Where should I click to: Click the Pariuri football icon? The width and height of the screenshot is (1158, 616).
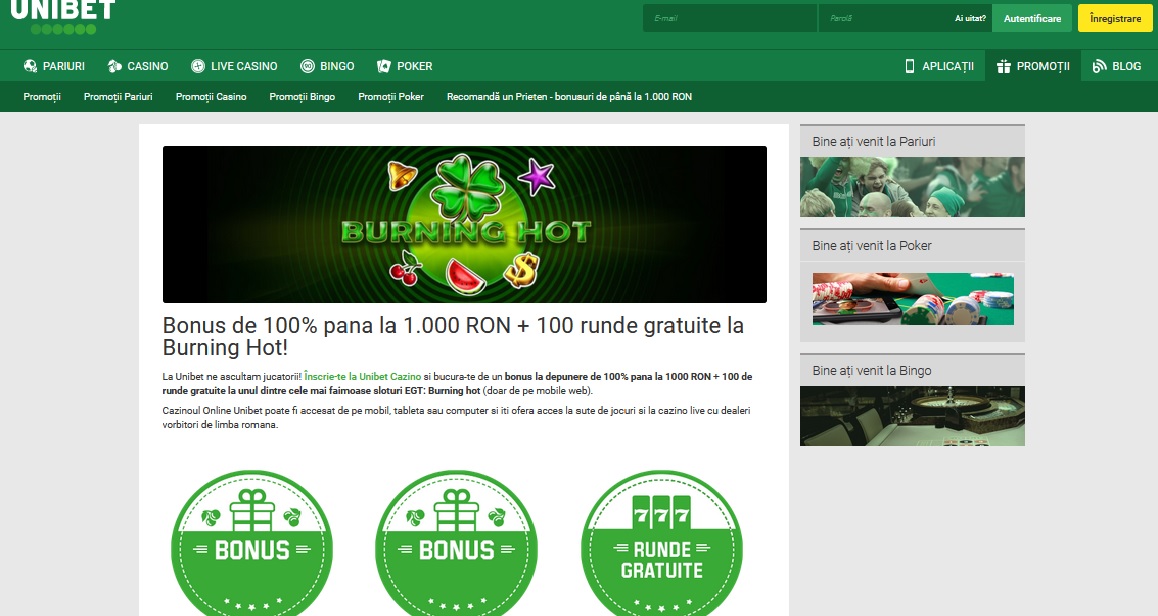click(x=30, y=66)
